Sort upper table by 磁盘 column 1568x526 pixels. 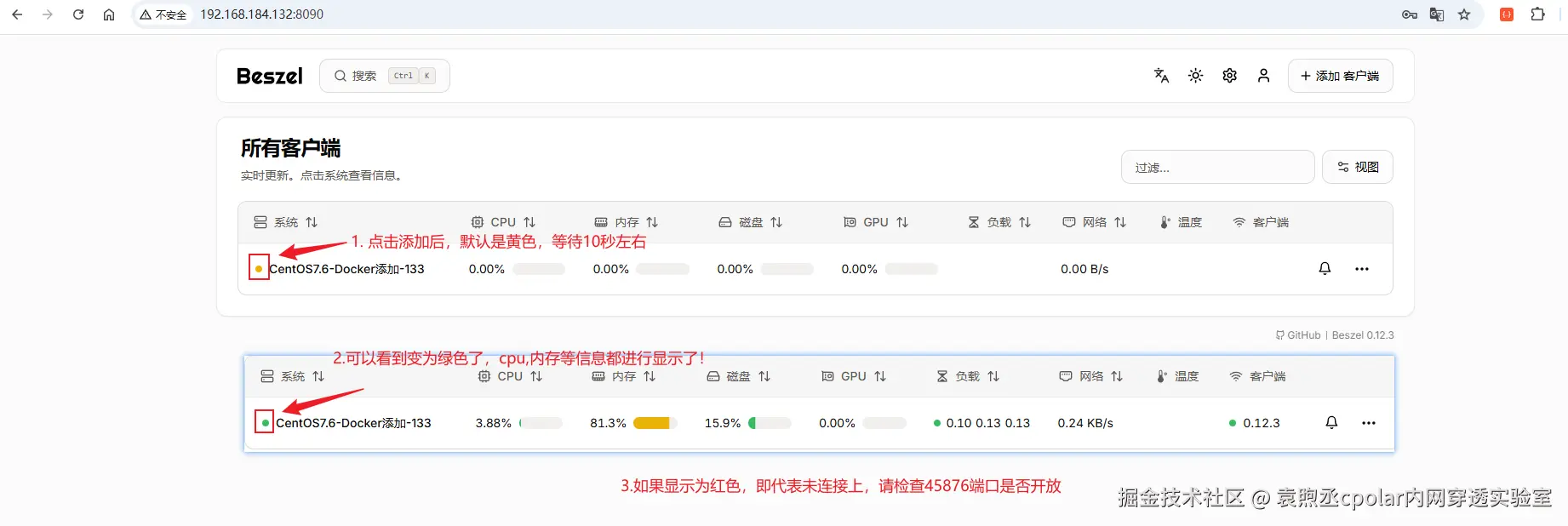[751, 222]
